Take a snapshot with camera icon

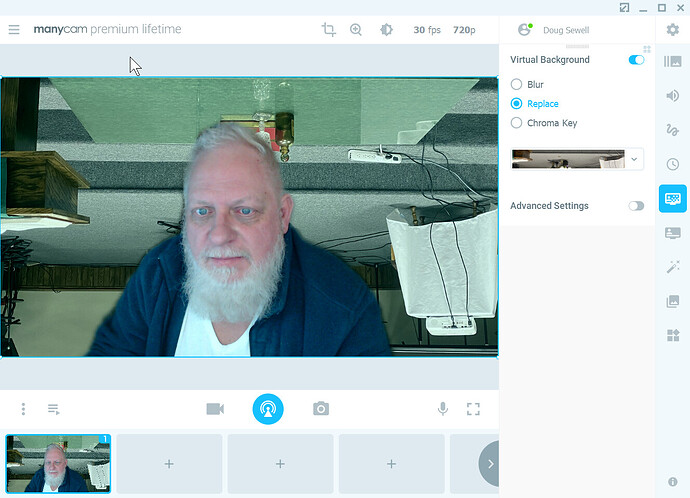coord(321,409)
